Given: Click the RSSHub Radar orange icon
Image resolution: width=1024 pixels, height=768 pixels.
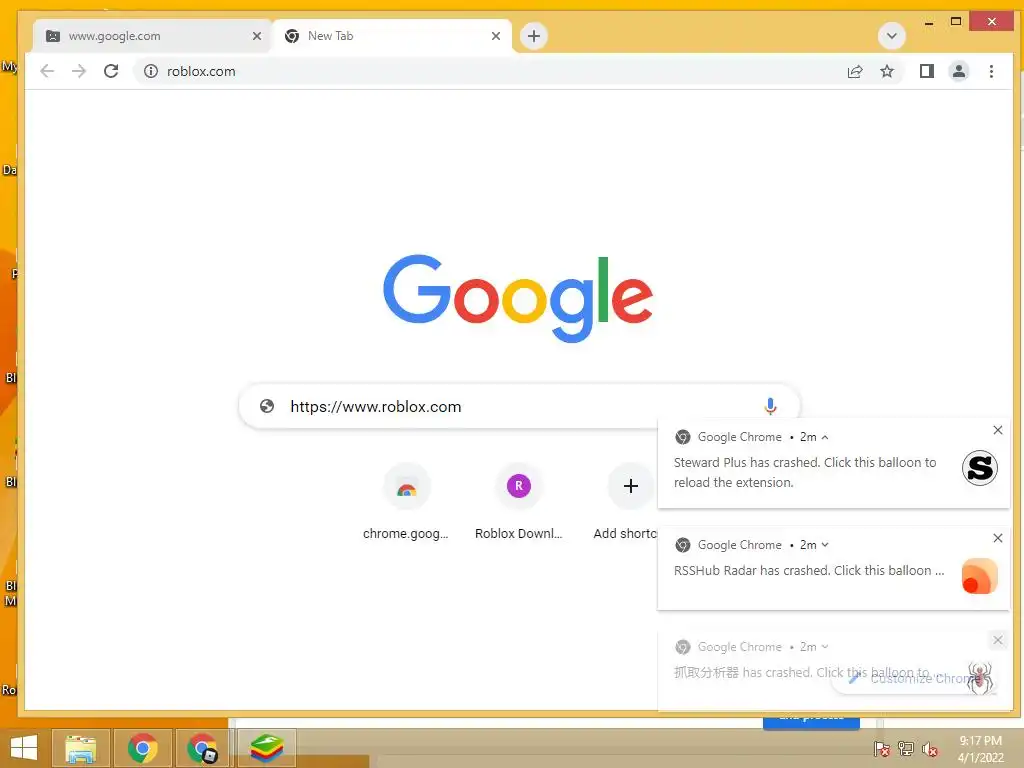Looking at the screenshot, I should (x=980, y=576).
